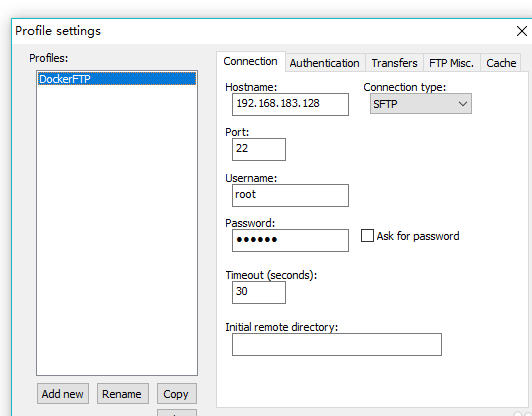Click in the Port field

tap(259, 149)
